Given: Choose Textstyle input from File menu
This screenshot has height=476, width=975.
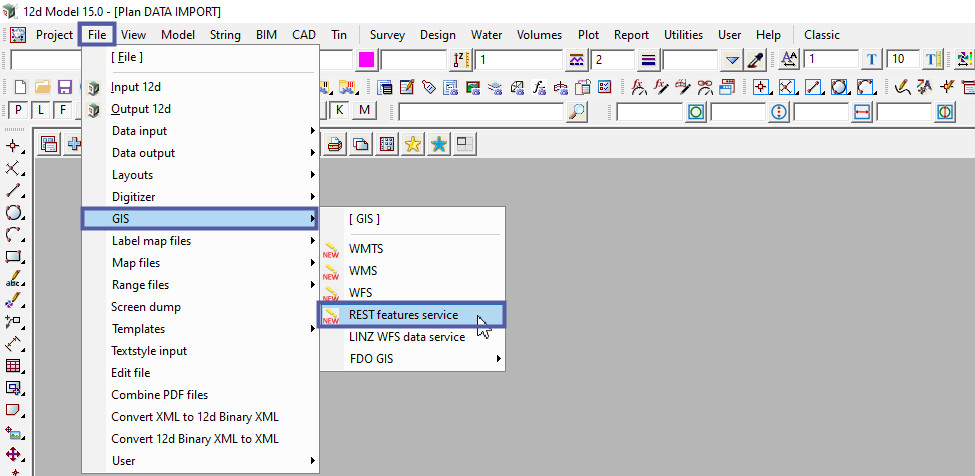Looking at the screenshot, I should pos(200,350).
